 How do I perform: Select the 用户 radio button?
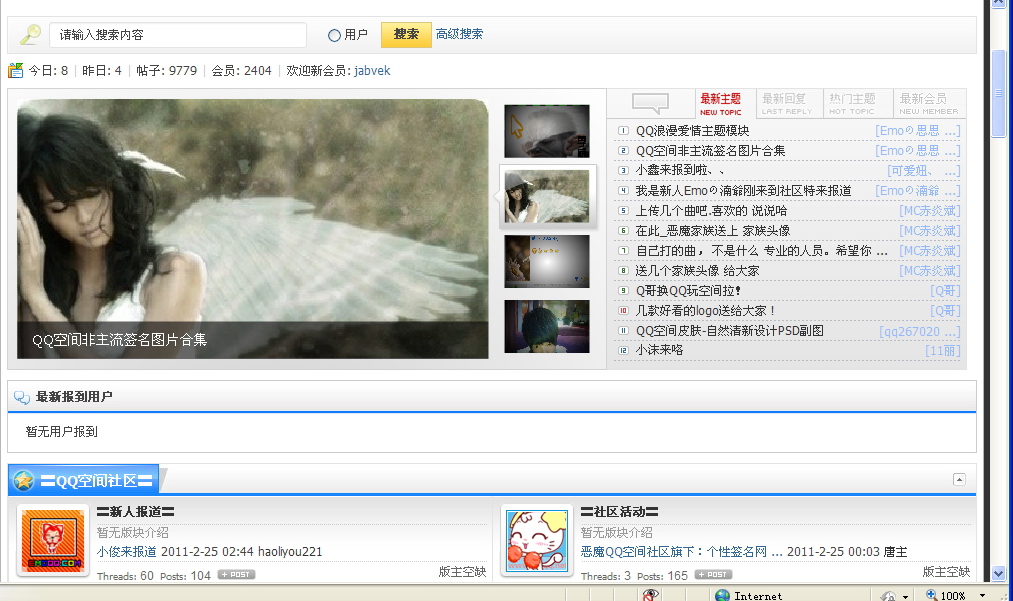coord(334,36)
